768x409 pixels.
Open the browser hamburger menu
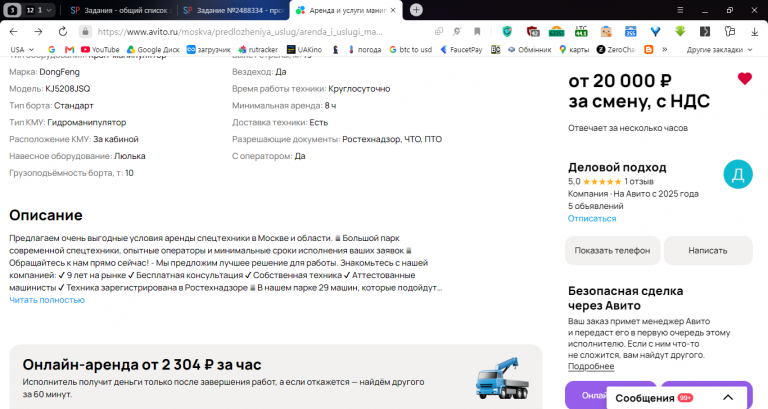680,10
